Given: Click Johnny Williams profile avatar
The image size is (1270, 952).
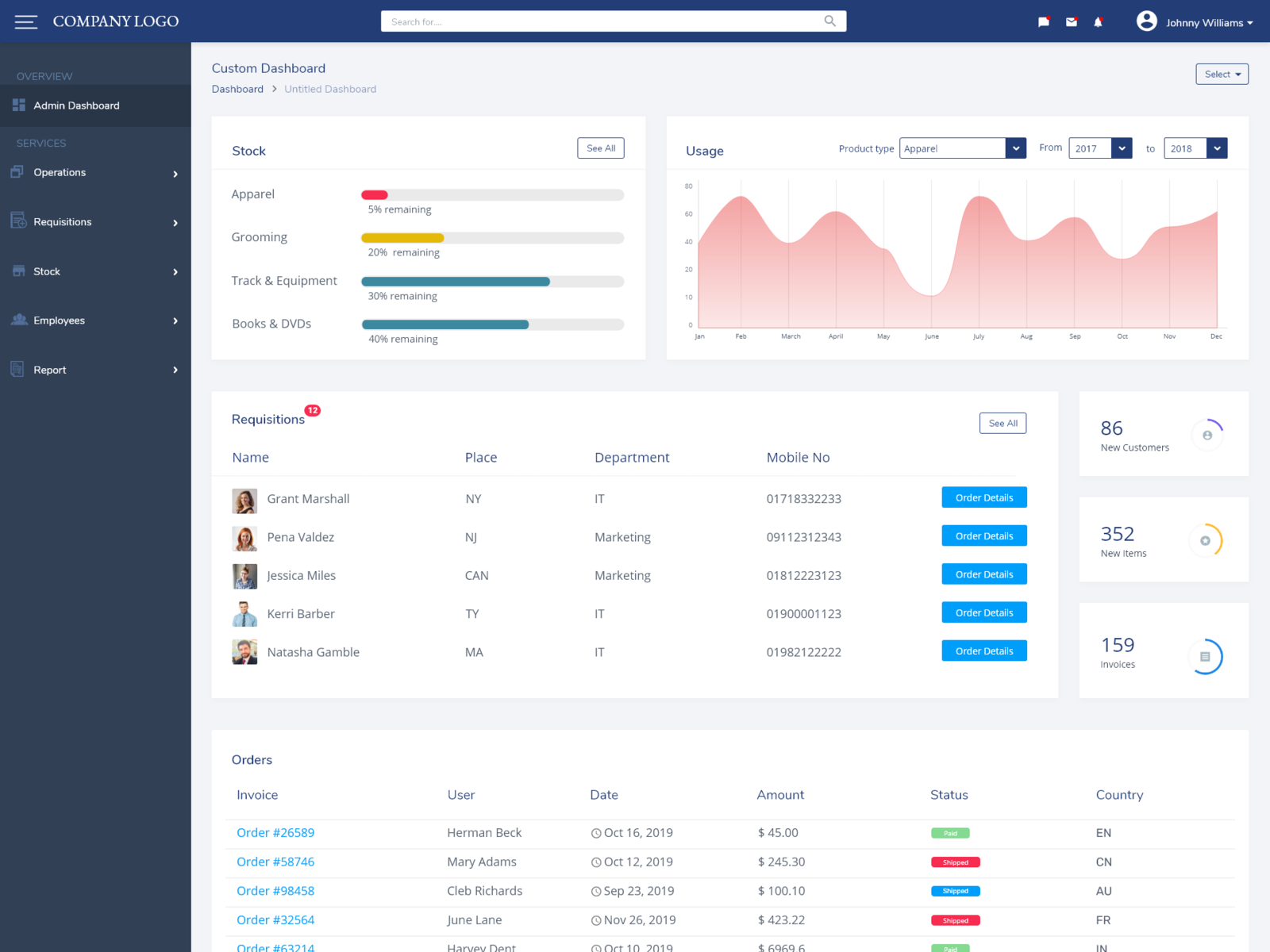Looking at the screenshot, I should pyautogui.click(x=1146, y=21).
